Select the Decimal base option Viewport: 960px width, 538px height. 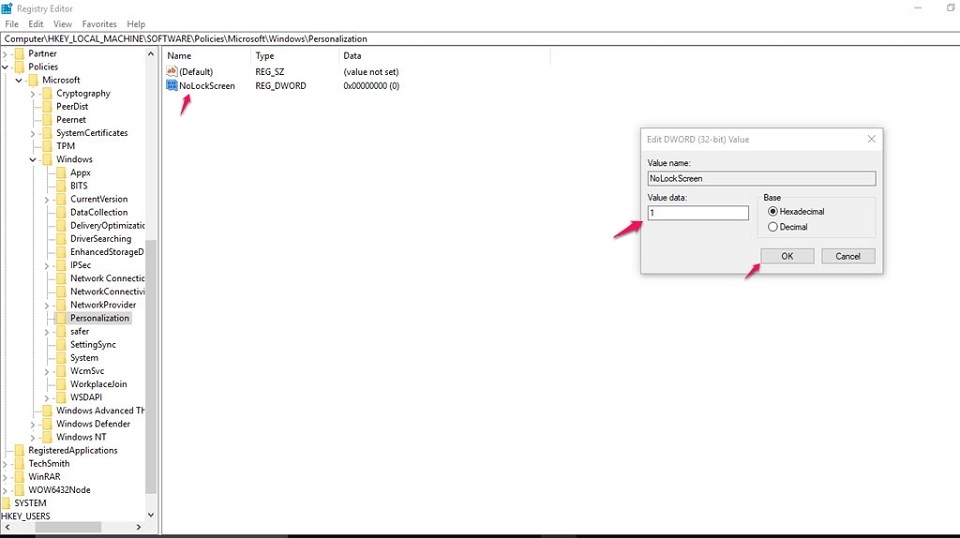773,226
